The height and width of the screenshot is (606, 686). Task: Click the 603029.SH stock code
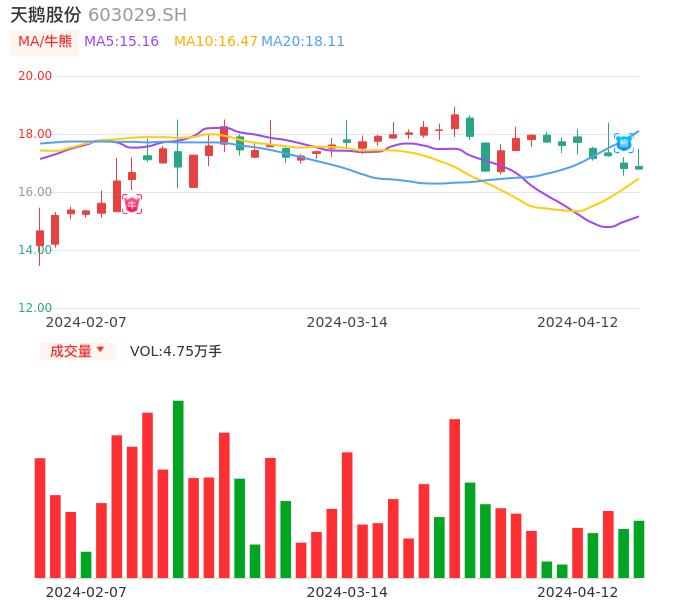137,15
